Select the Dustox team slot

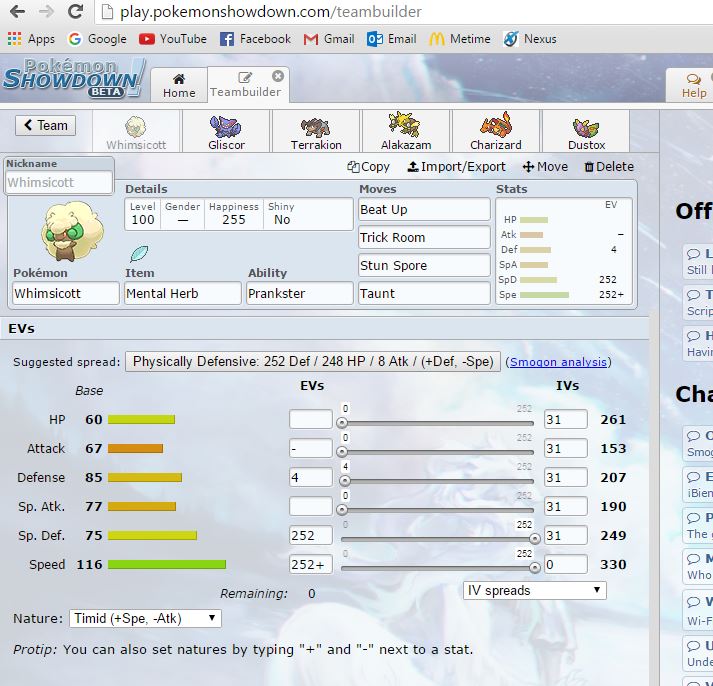tap(586, 131)
